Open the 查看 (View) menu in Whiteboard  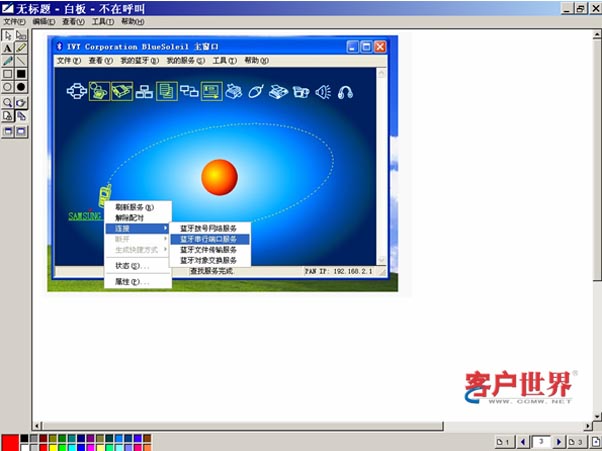pos(73,20)
